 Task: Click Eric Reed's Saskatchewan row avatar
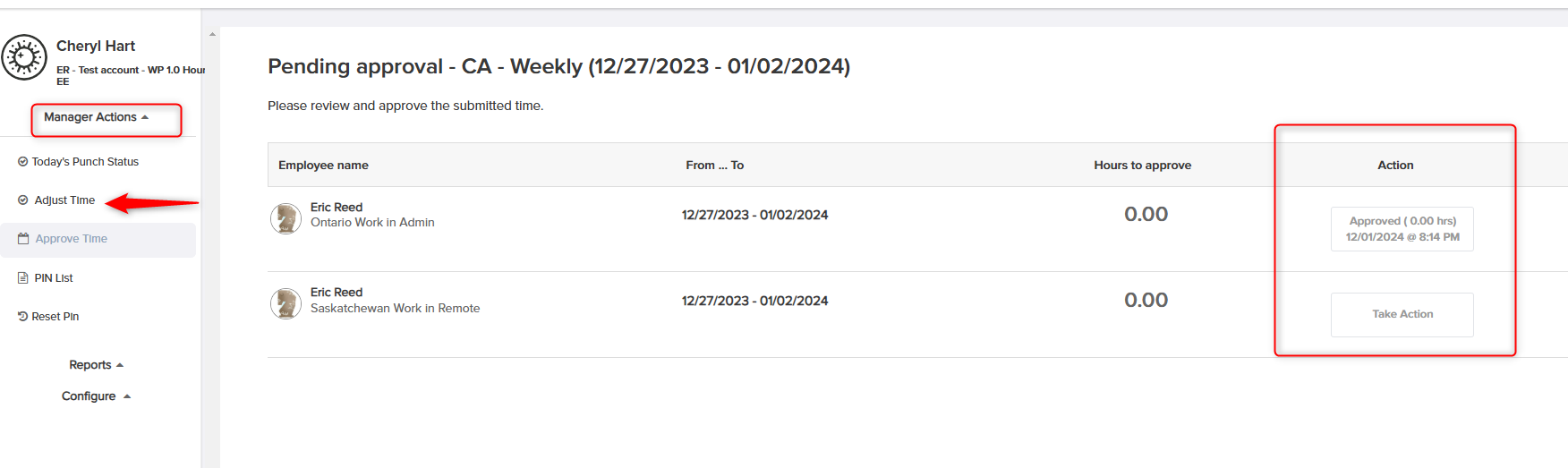coord(285,304)
